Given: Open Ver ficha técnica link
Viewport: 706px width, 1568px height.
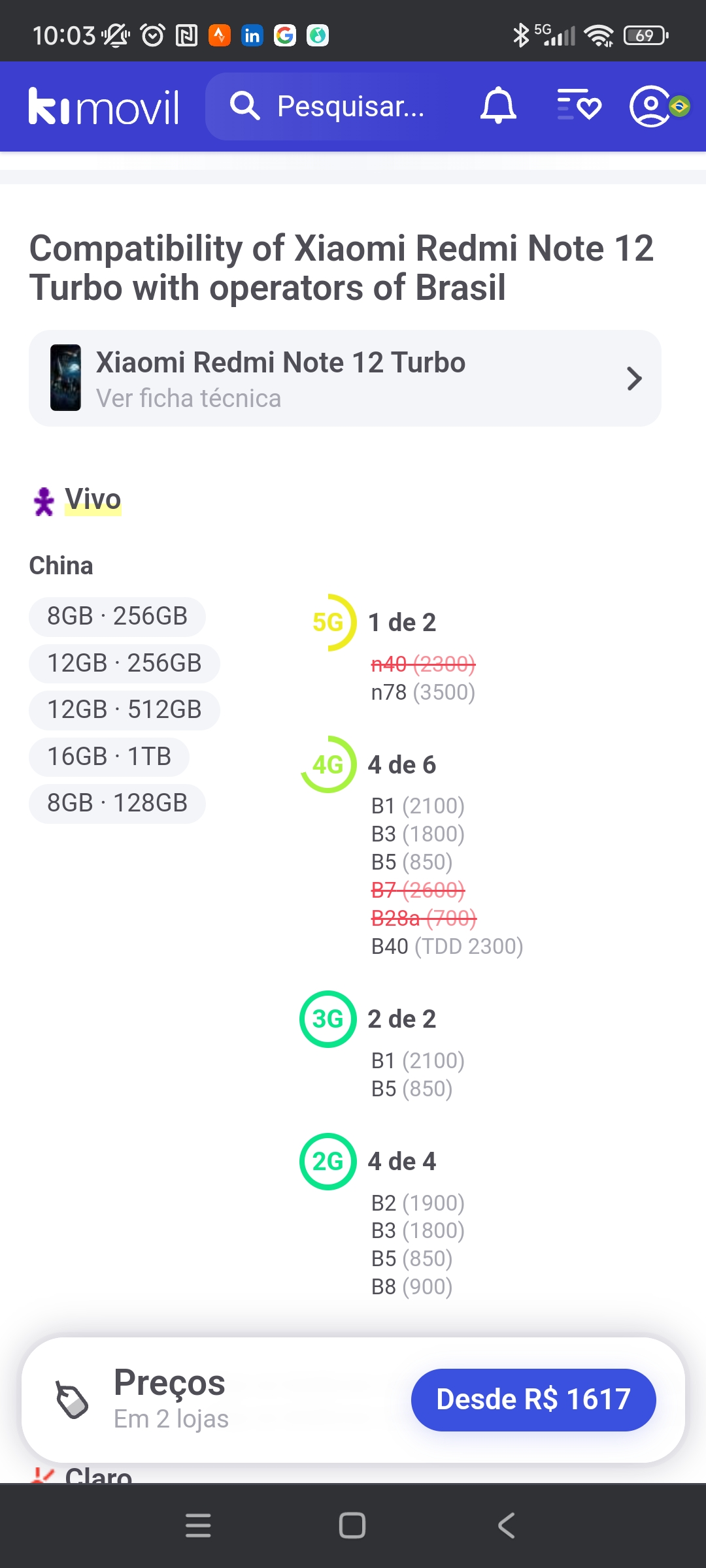Looking at the screenshot, I should coord(188,399).
